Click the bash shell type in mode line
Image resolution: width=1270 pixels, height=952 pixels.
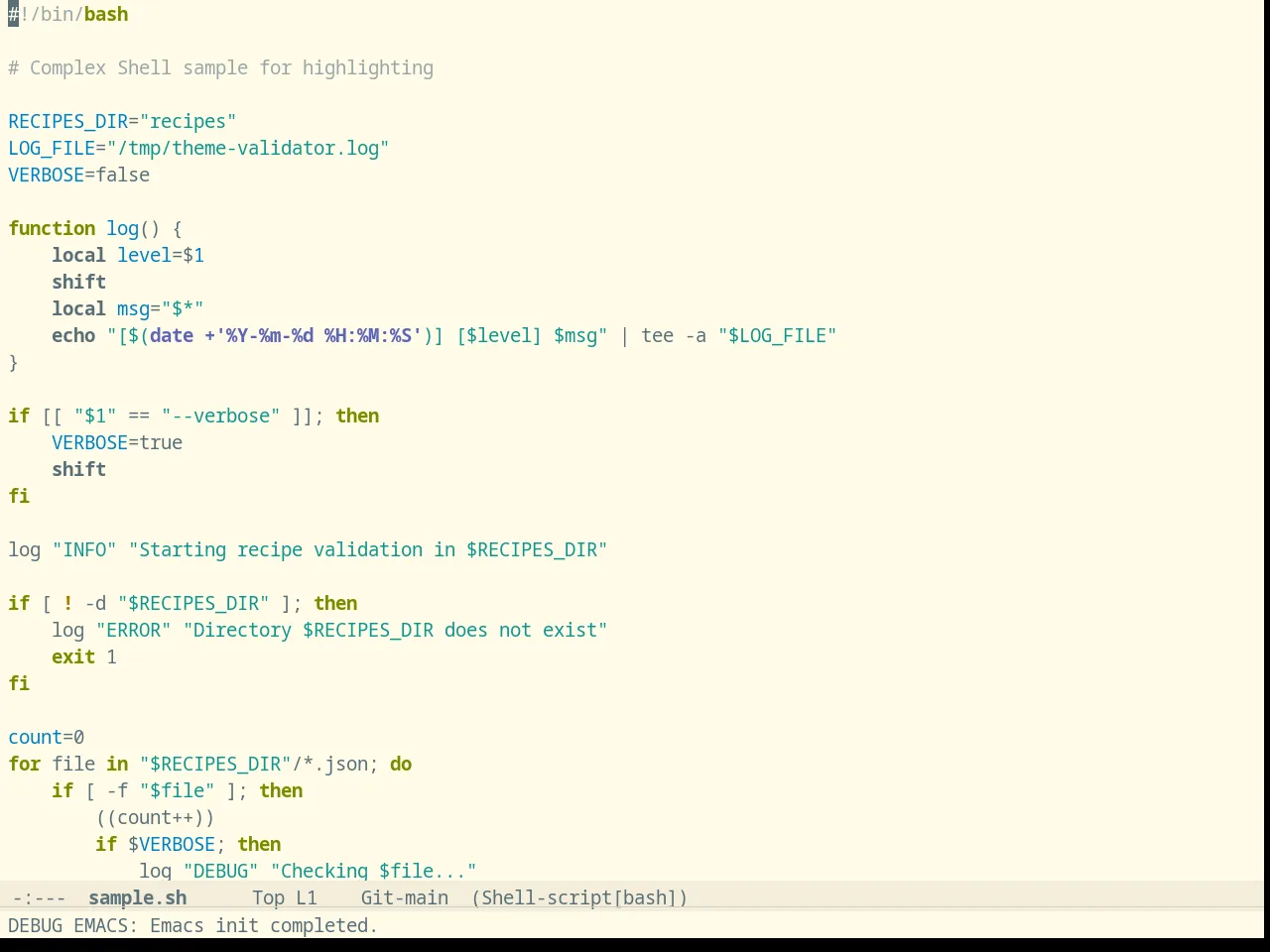645,898
